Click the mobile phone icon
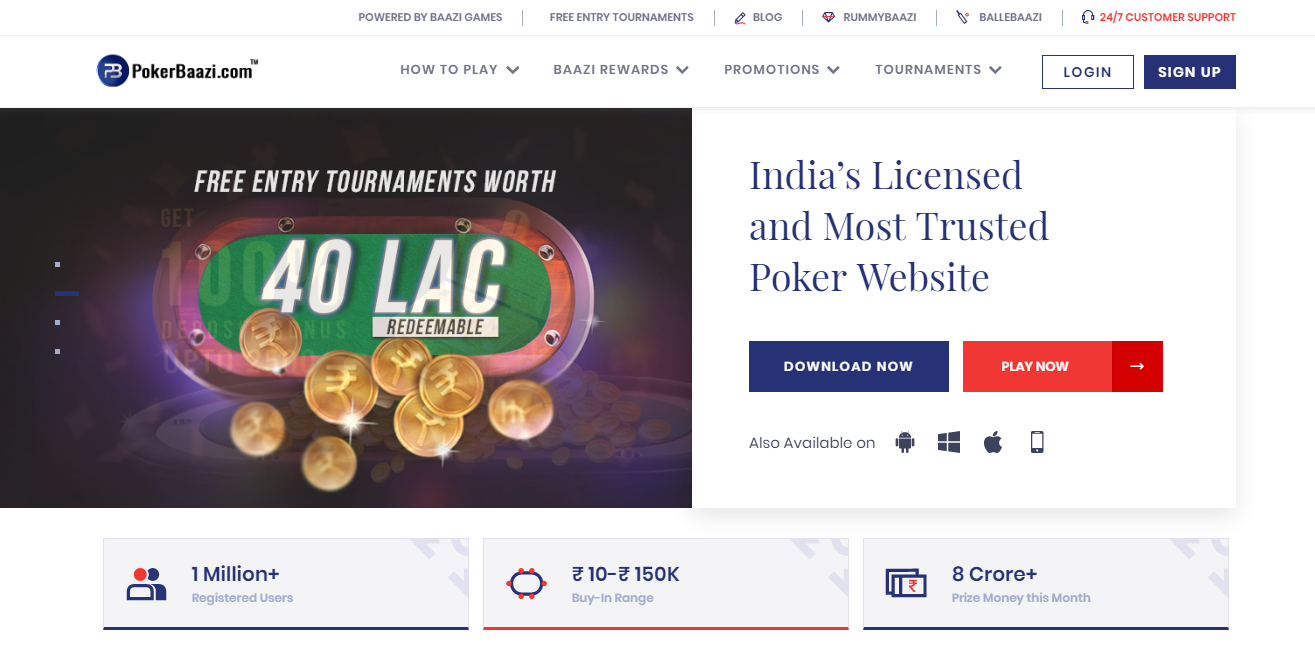The image size is (1315, 651). (x=1037, y=442)
